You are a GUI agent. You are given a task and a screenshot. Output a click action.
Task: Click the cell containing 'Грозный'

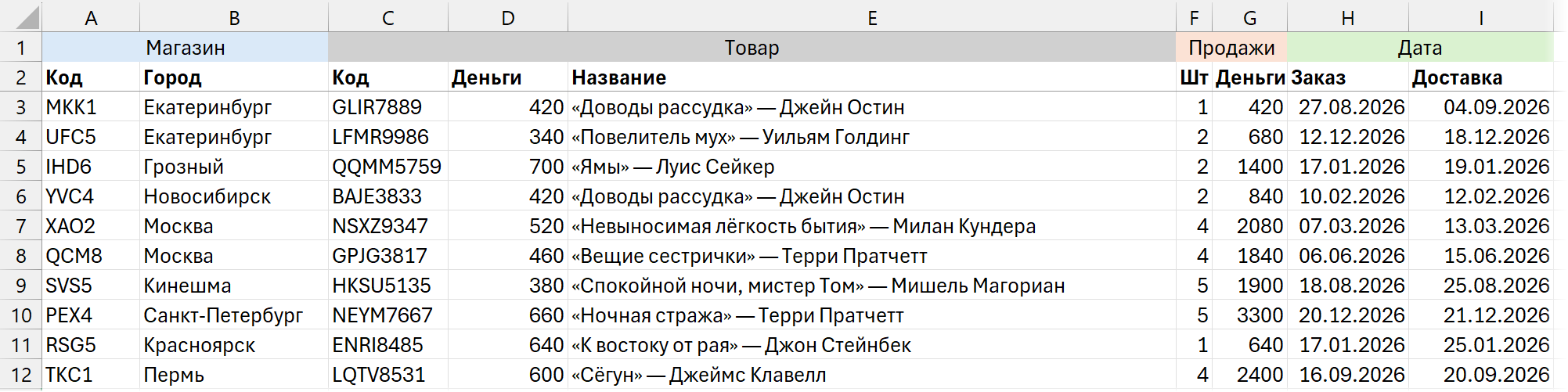pyautogui.click(x=233, y=167)
